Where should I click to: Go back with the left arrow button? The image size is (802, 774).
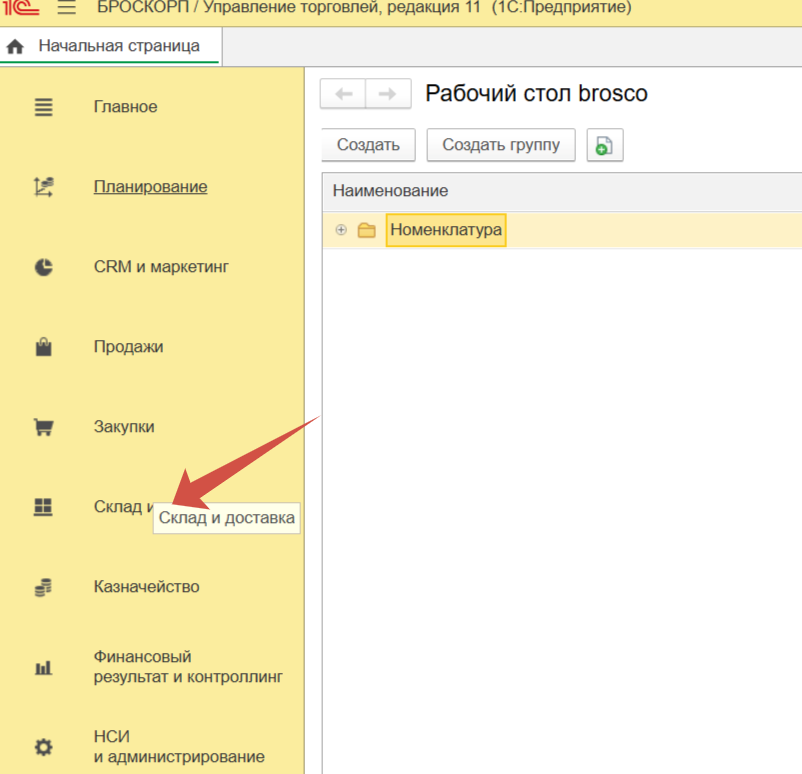pos(343,94)
